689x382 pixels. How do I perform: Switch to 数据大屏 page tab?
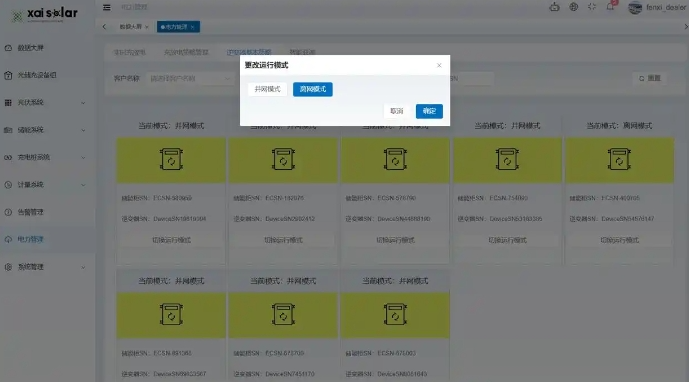click(131, 27)
